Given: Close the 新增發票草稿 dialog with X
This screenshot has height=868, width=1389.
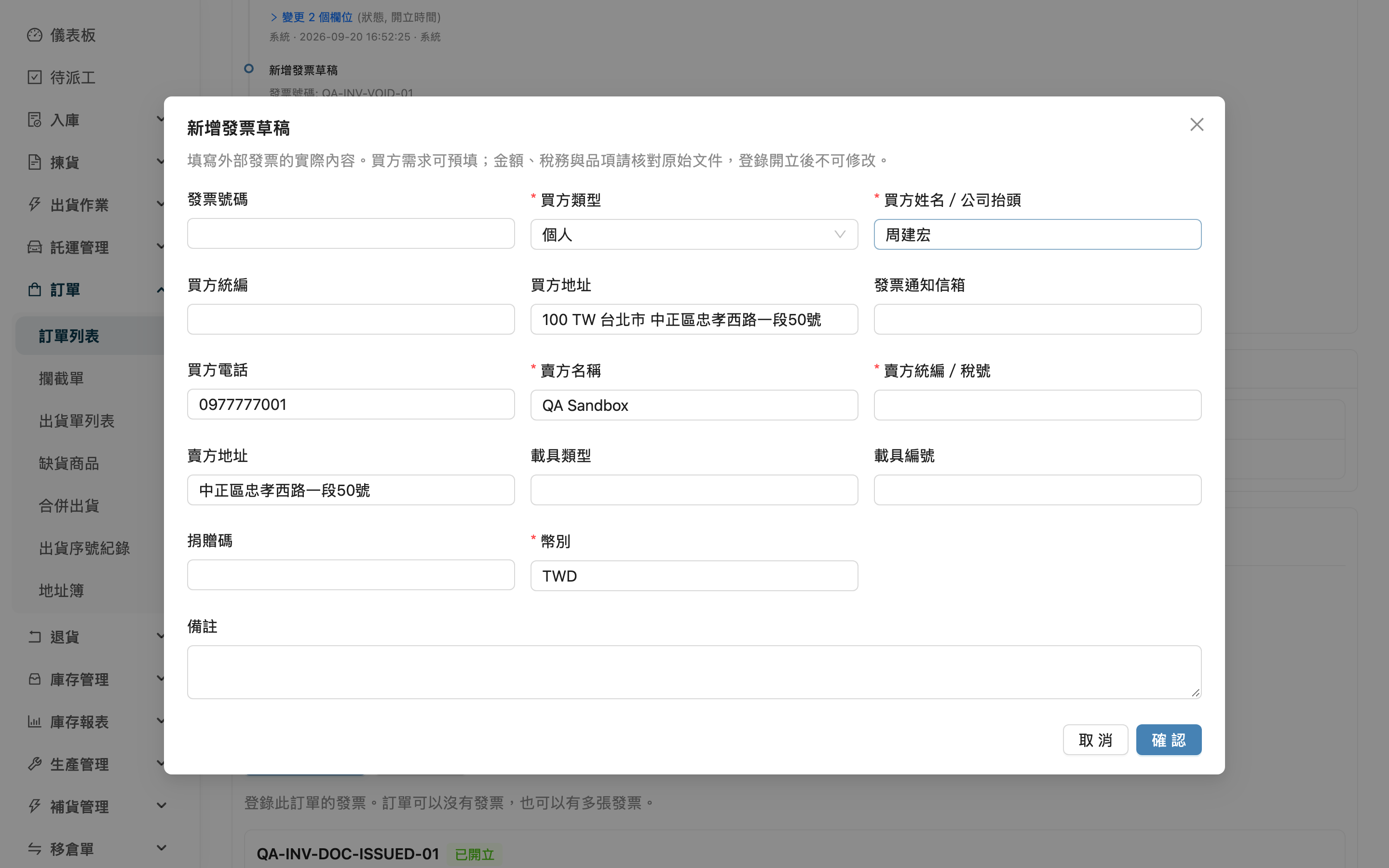Looking at the screenshot, I should [x=1197, y=124].
